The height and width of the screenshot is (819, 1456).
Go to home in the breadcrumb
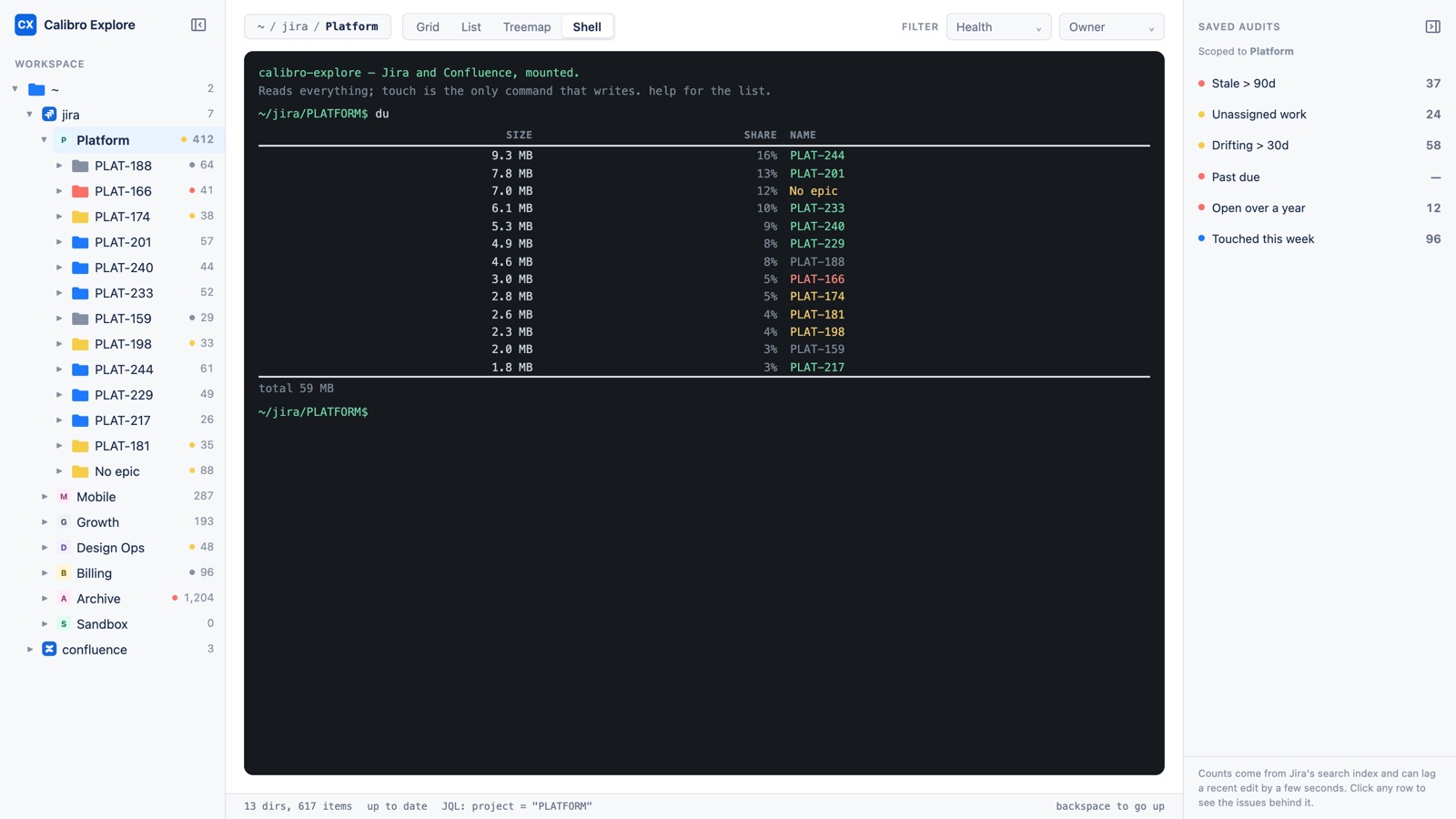(x=260, y=27)
